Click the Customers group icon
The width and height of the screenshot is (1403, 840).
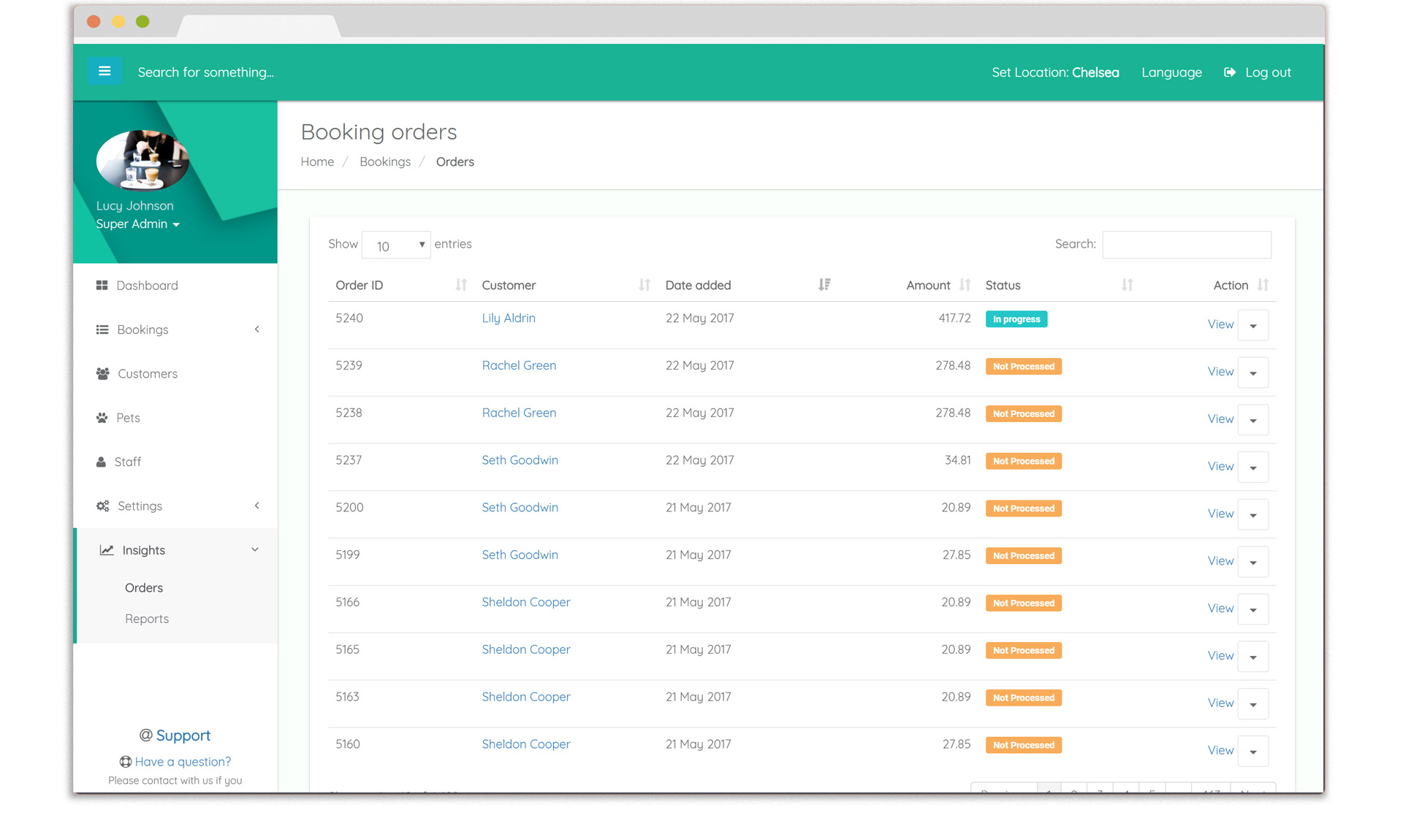point(102,374)
